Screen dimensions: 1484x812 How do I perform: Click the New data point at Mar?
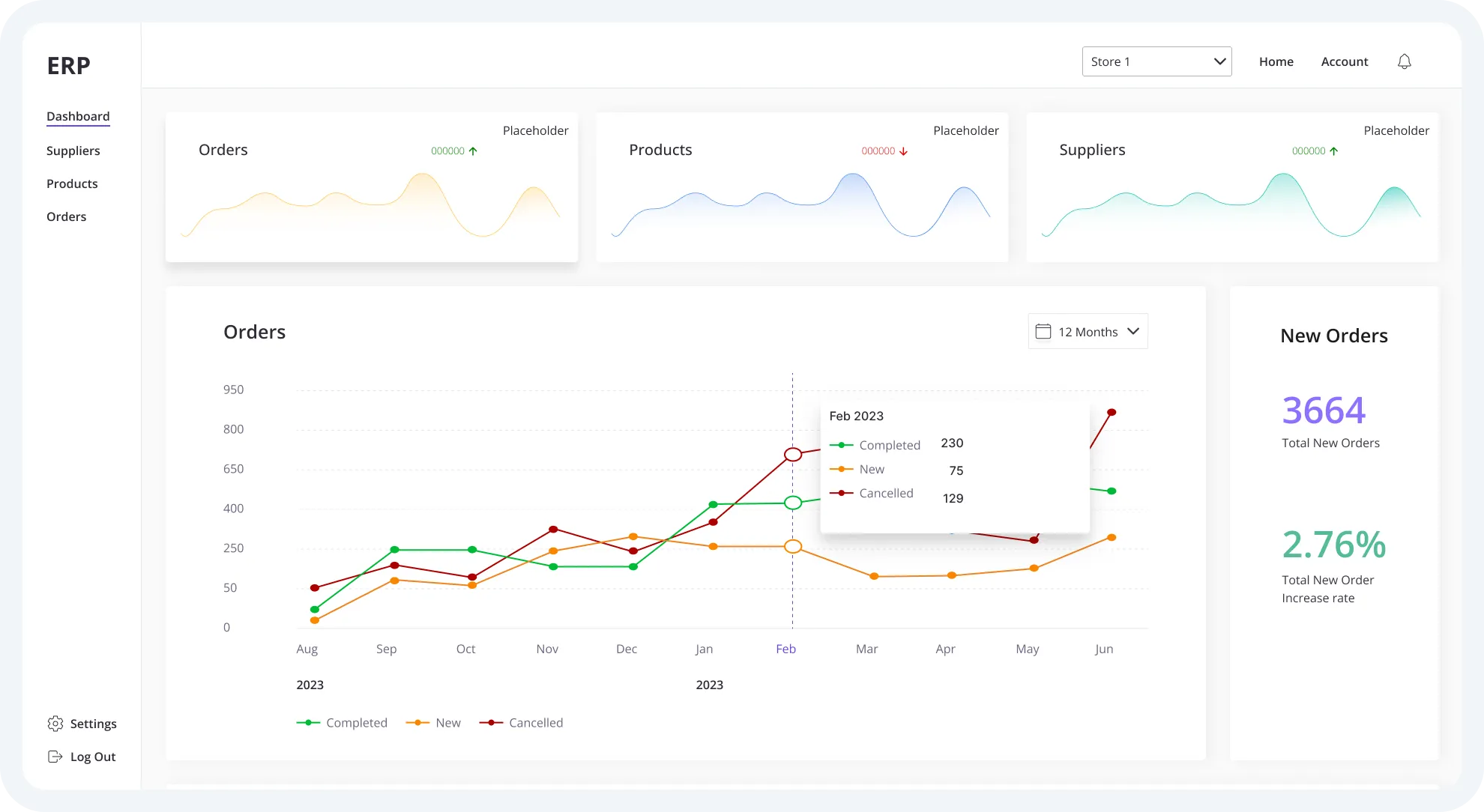click(x=874, y=576)
